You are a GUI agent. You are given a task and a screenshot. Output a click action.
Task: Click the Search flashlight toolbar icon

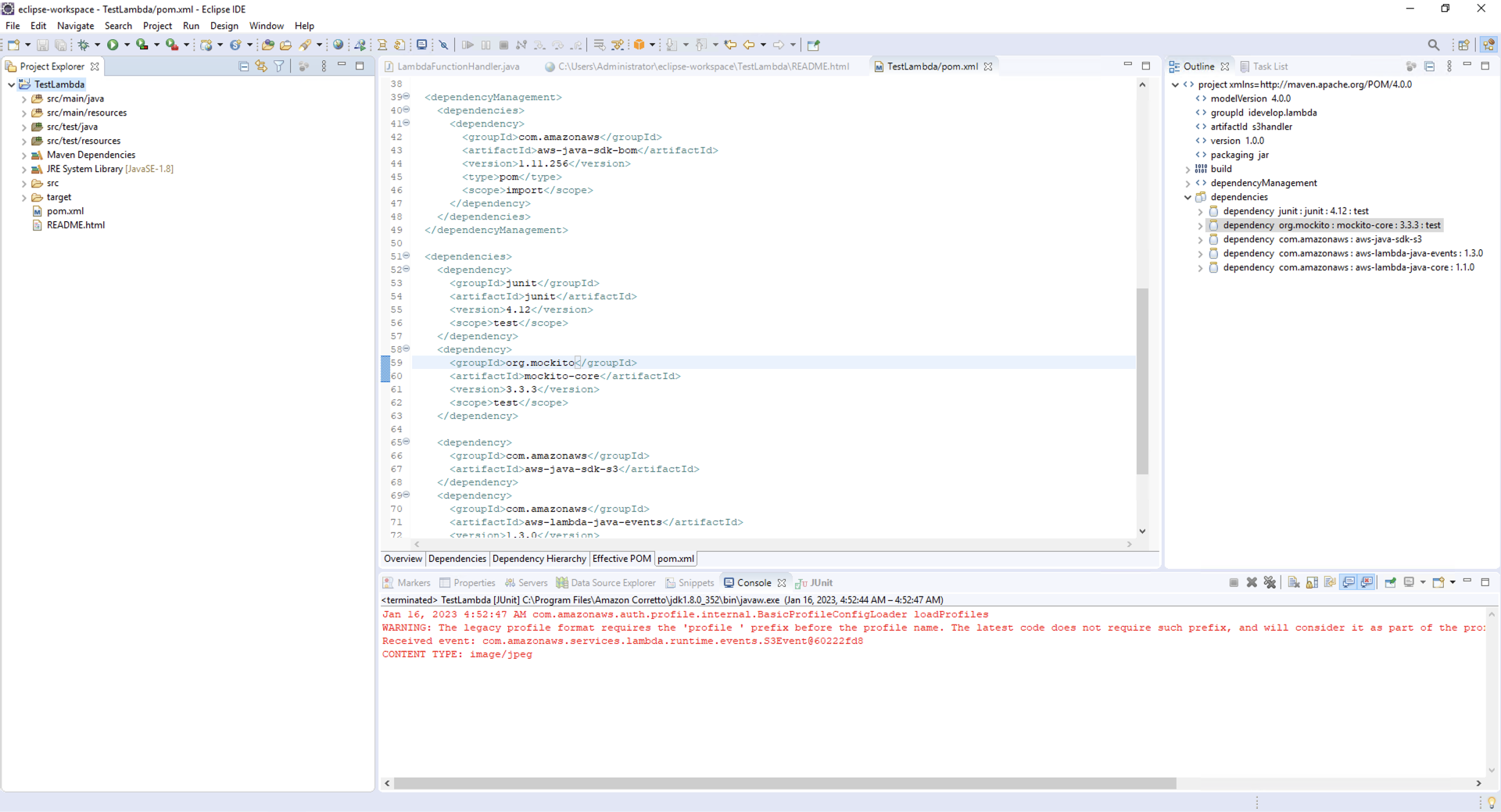click(305, 45)
